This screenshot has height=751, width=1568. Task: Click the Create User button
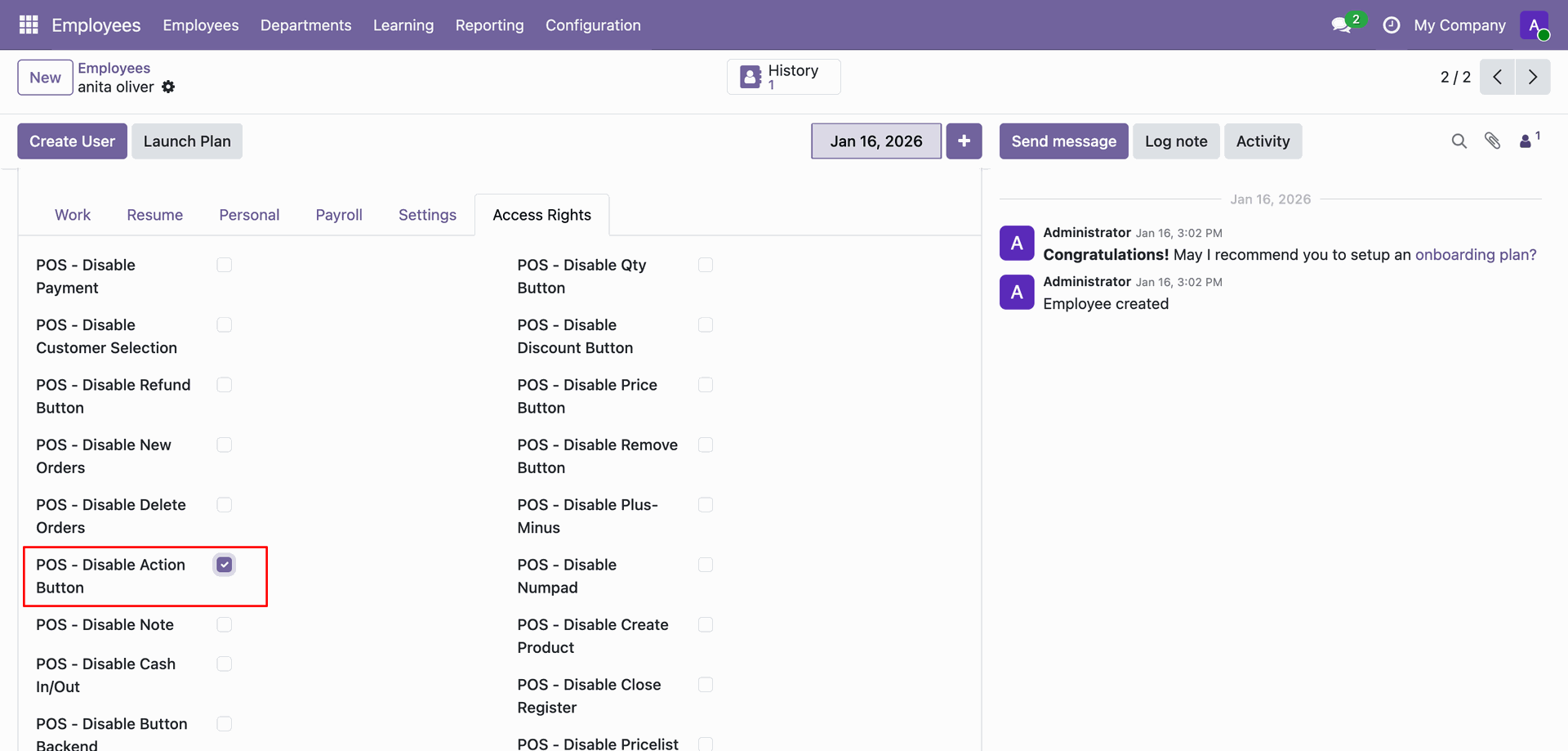(72, 141)
